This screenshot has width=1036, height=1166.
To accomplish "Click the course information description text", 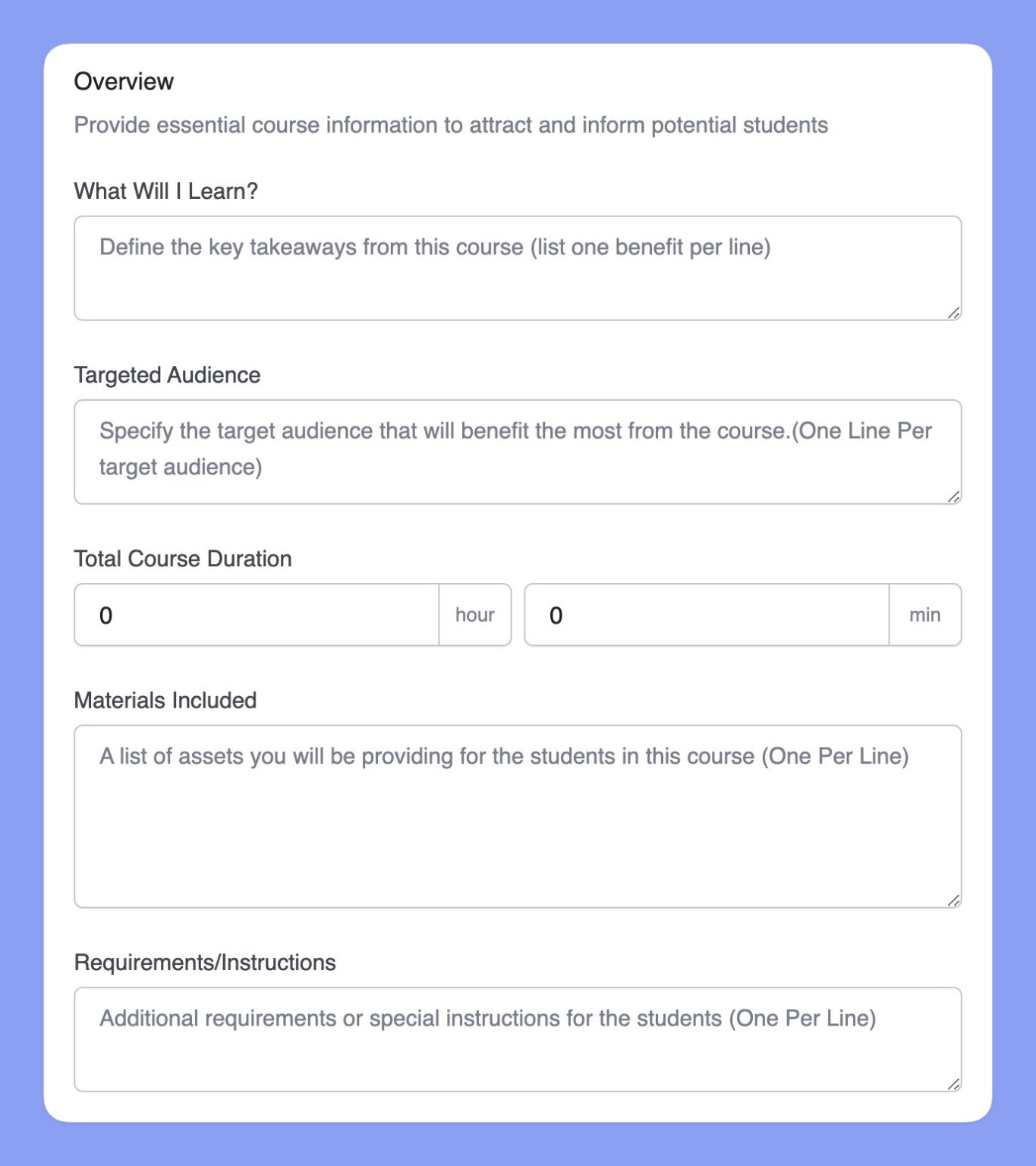I will 452,124.
